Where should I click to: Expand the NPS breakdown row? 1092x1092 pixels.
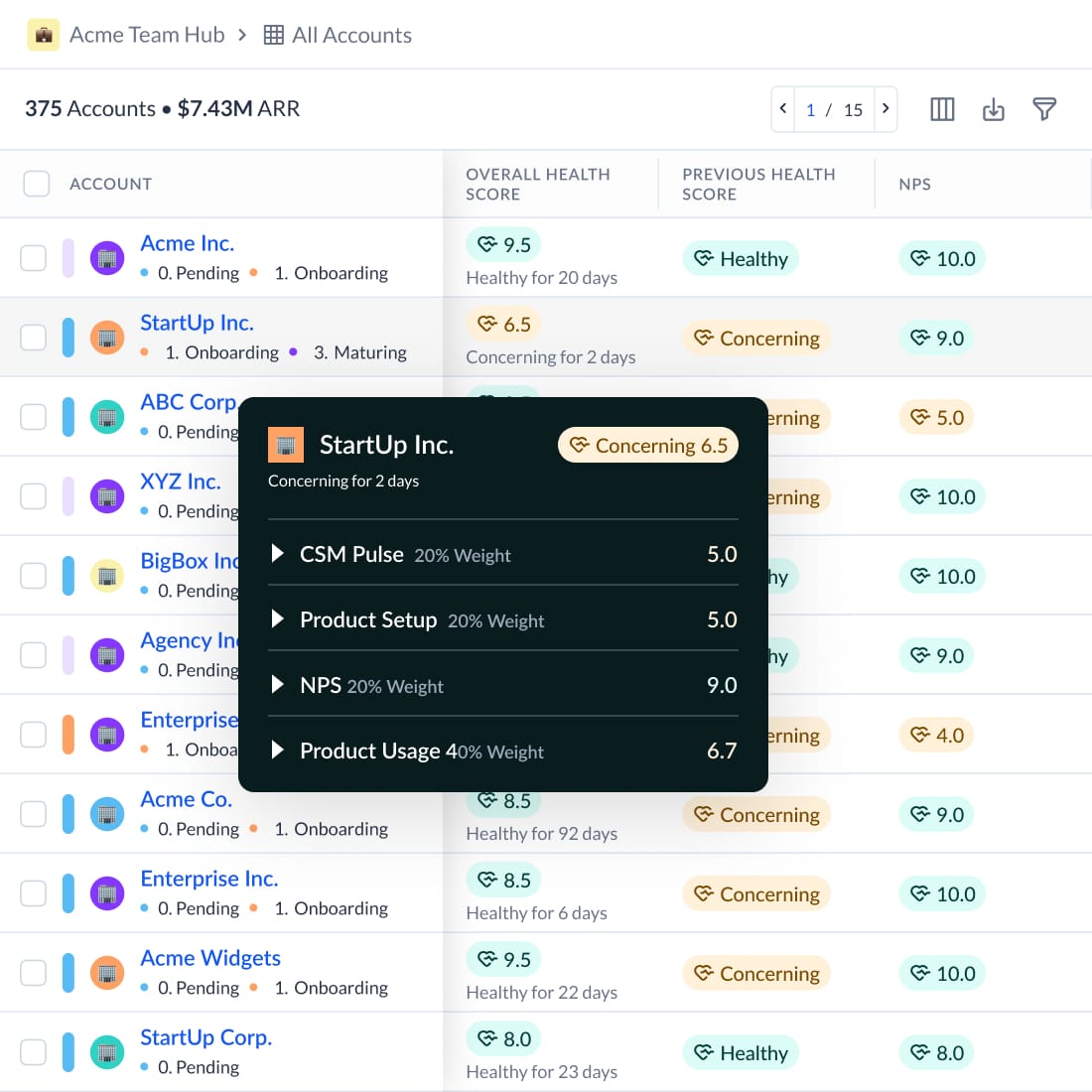278,685
